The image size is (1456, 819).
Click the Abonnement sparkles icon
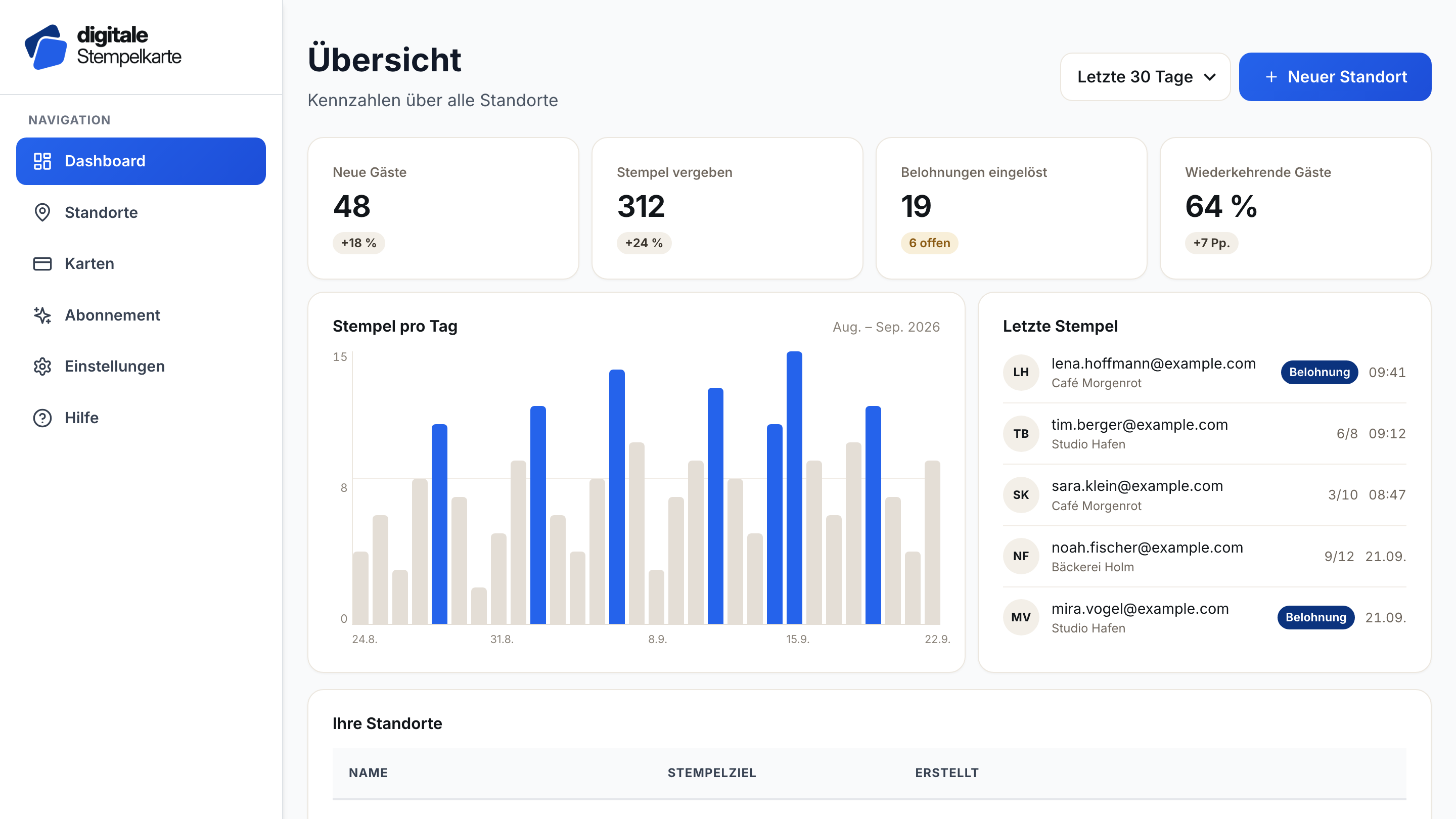(42, 315)
